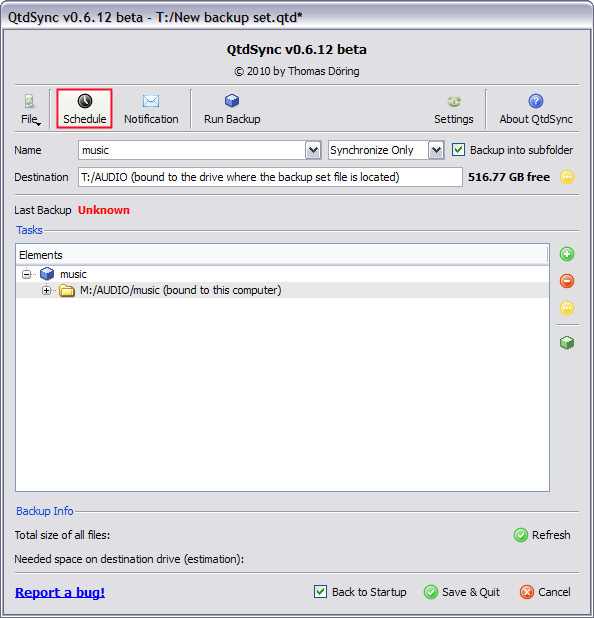Edit the task with the yellow dots icon beside the list
Screen dimensions: 594x618
tap(567, 308)
